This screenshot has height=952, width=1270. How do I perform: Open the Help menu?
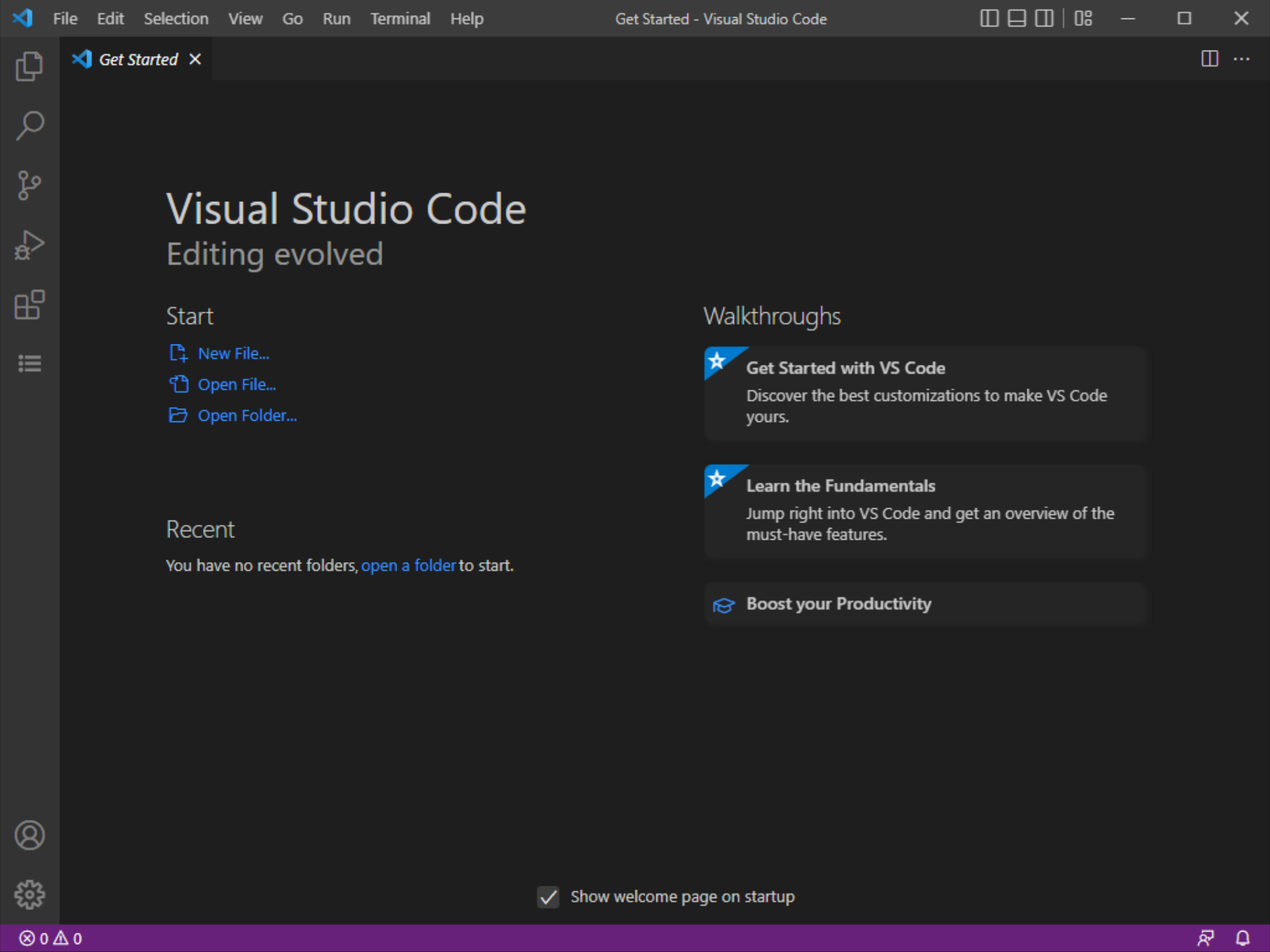[467, 18]
